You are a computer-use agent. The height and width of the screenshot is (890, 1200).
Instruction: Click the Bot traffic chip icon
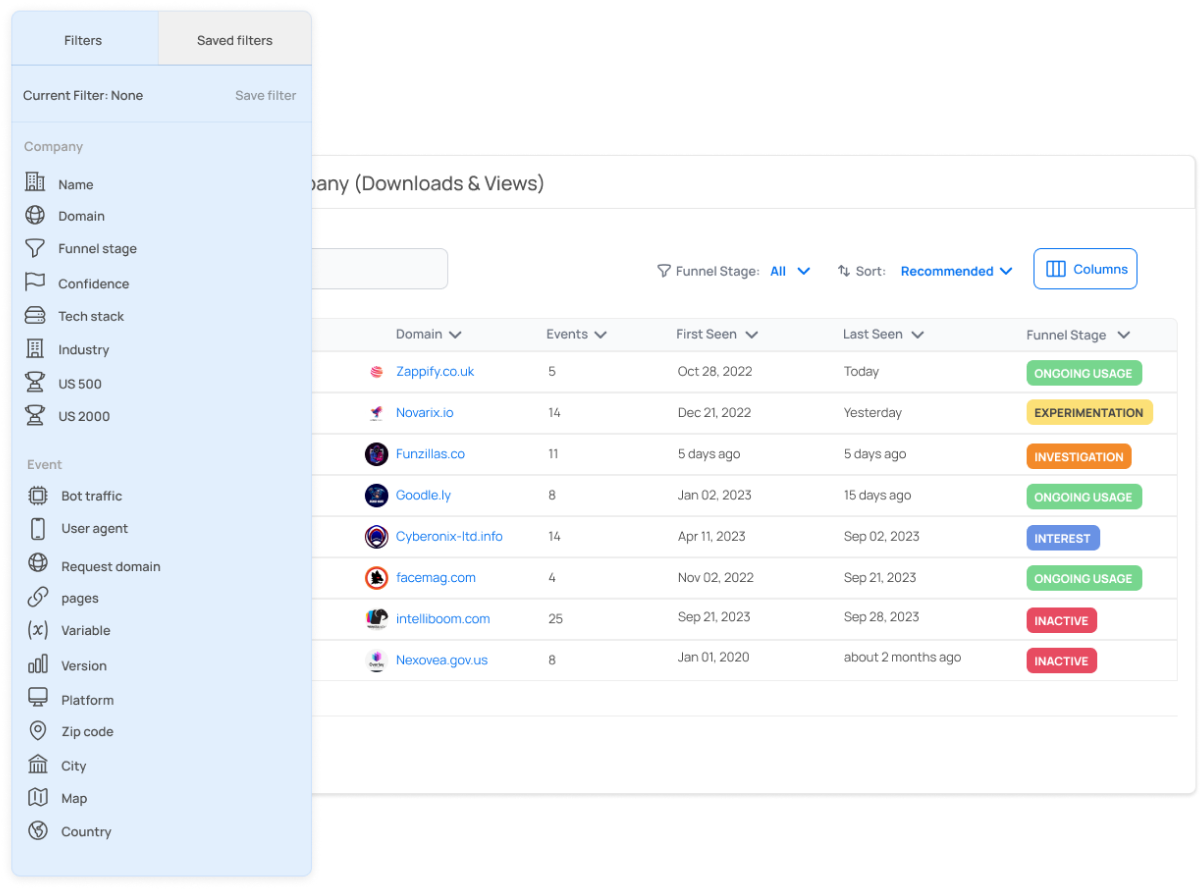pyautogui.click(x=38, y=495)
